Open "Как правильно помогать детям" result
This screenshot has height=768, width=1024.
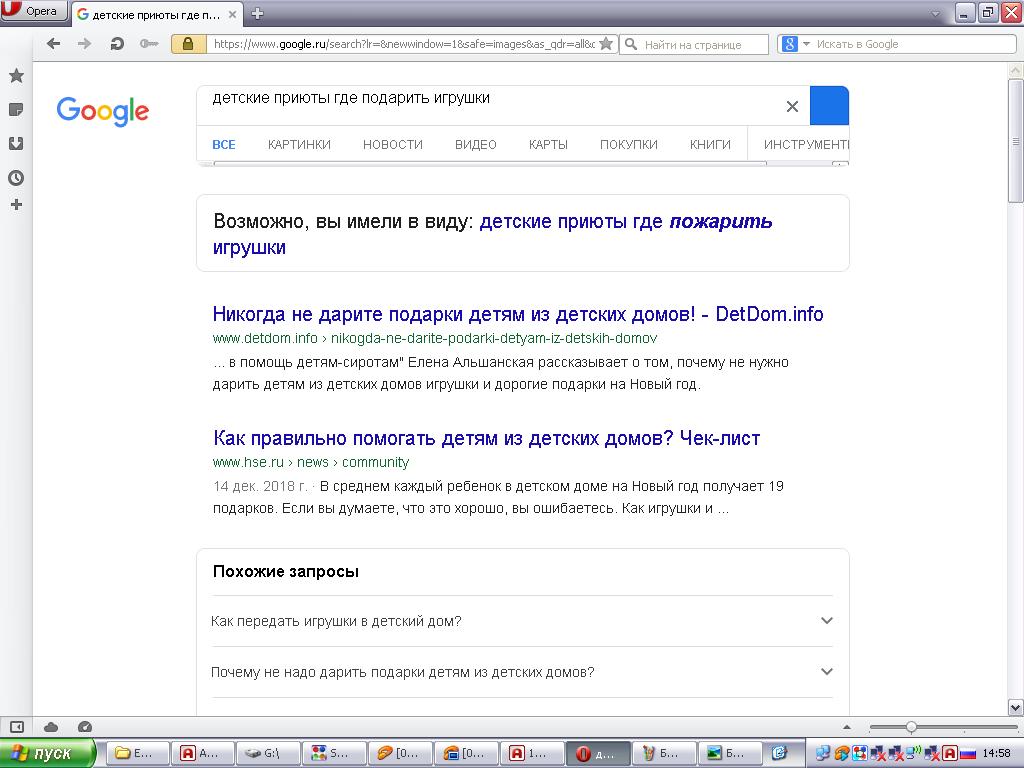(487, 438)
